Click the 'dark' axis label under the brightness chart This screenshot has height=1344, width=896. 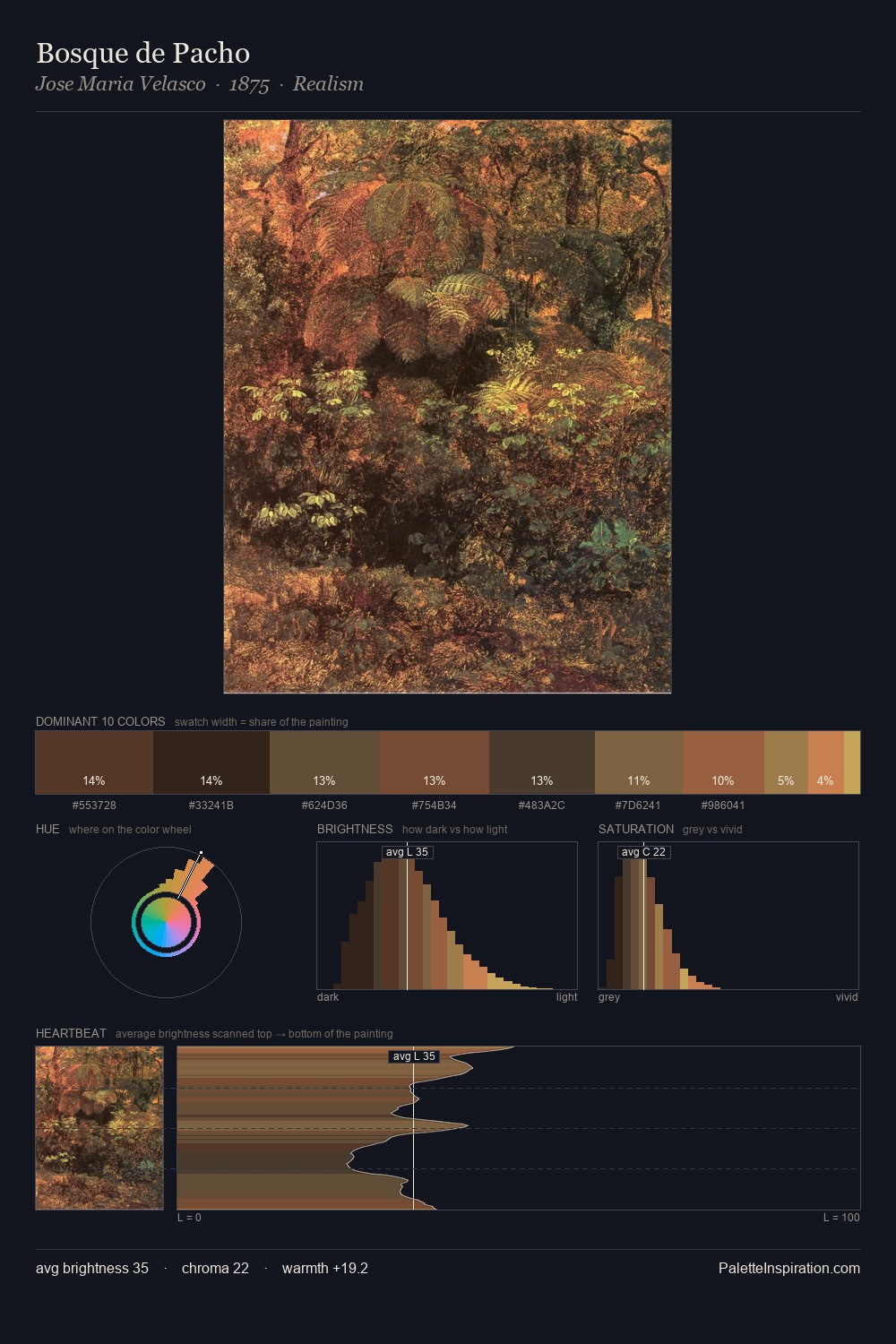328,996
